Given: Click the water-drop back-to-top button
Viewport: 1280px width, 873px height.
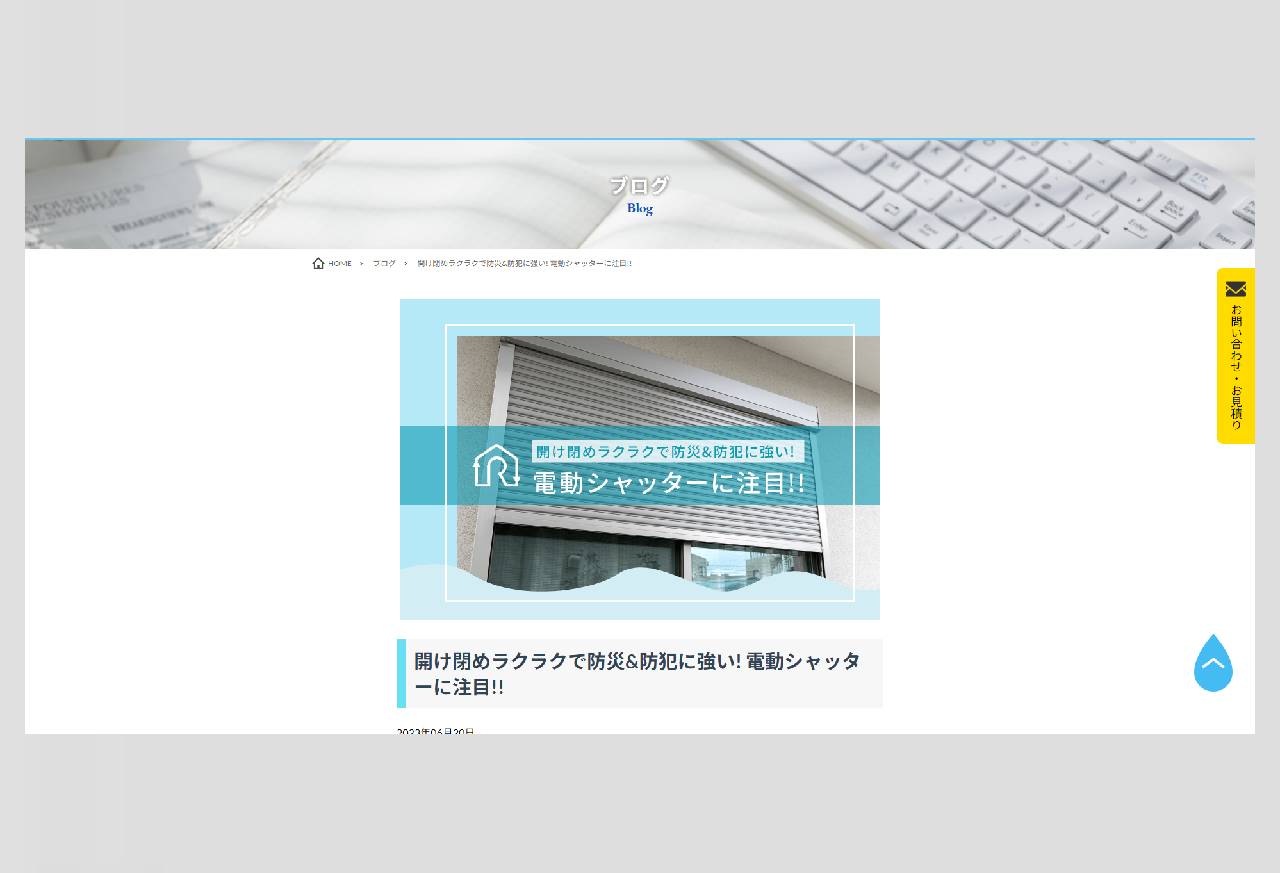Looking at the screenshot, I should (1213, 663).
